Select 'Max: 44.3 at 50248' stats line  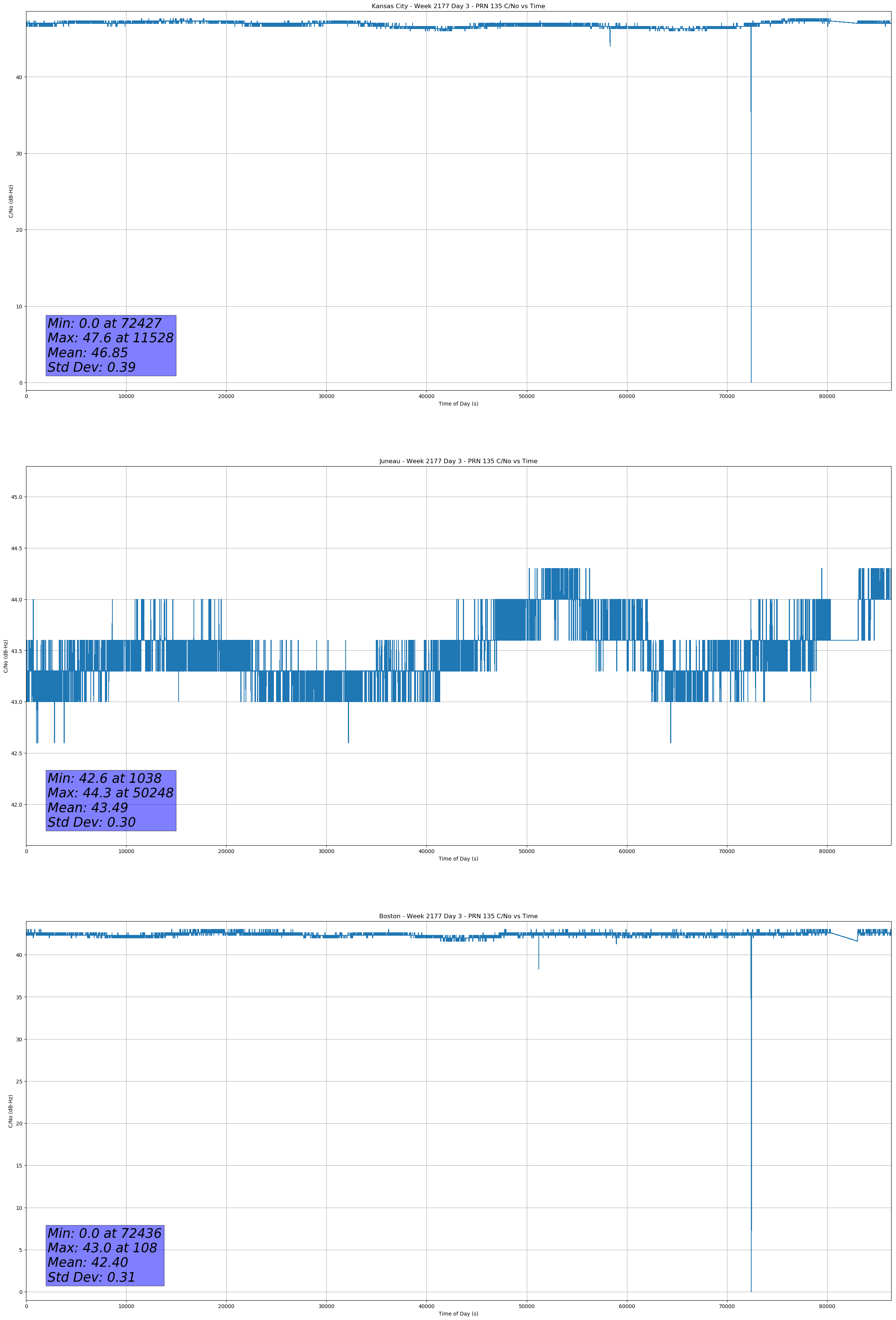pyautogui.click(x=110, y=793)
